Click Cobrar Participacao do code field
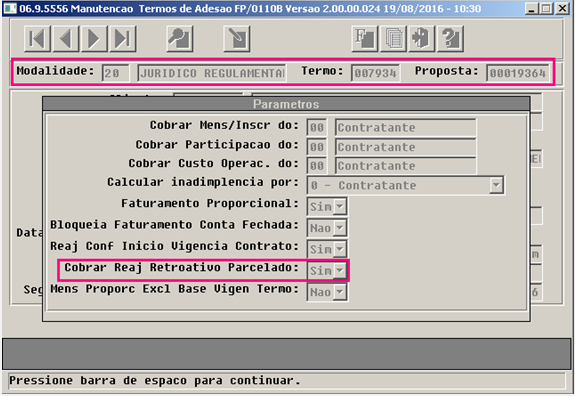Screen dimensions: 575x396 pos(317,147)
